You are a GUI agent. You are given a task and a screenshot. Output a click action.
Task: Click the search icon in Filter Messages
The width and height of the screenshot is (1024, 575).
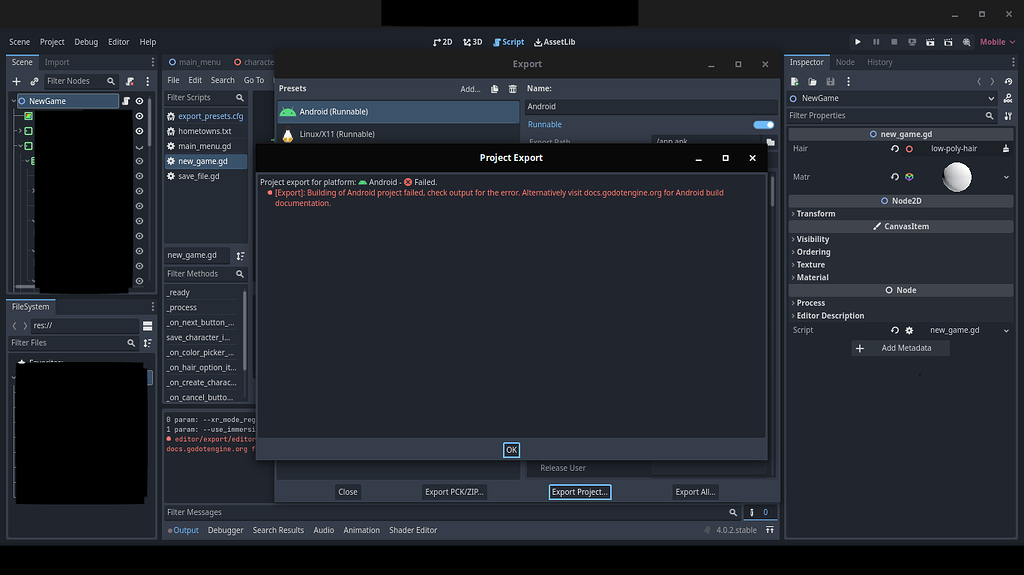(733, 512)
